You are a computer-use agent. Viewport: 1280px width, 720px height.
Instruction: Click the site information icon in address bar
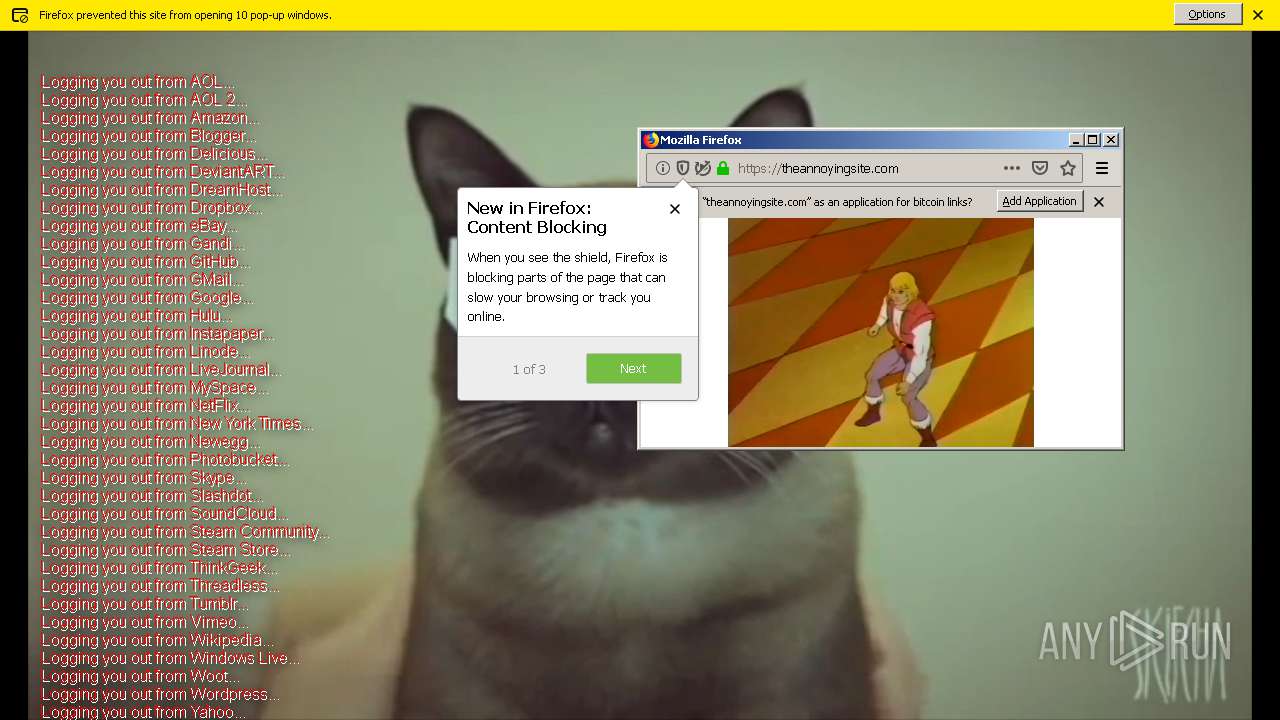pos(663,168)
